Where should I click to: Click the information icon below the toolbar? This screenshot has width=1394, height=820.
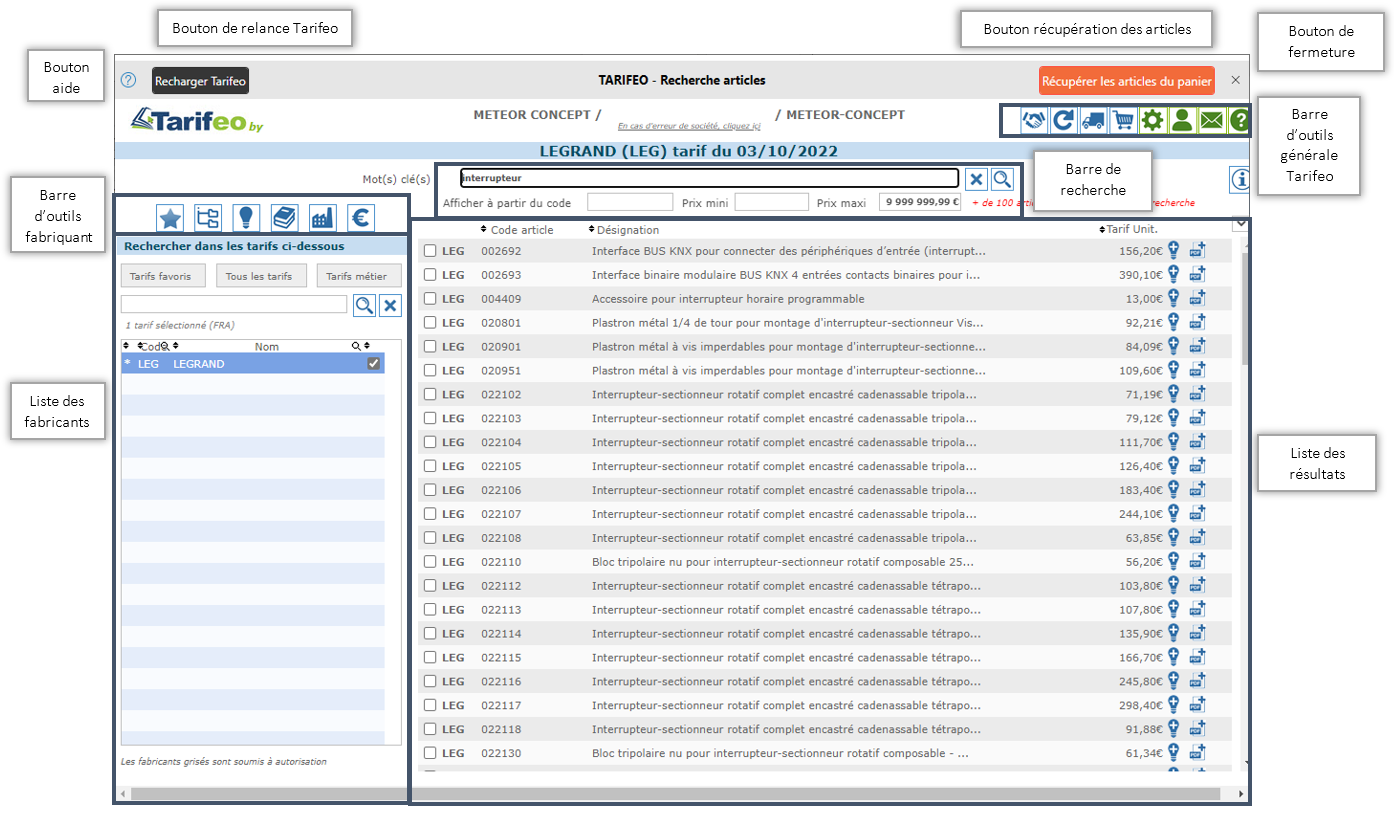tap(1240, 179)
